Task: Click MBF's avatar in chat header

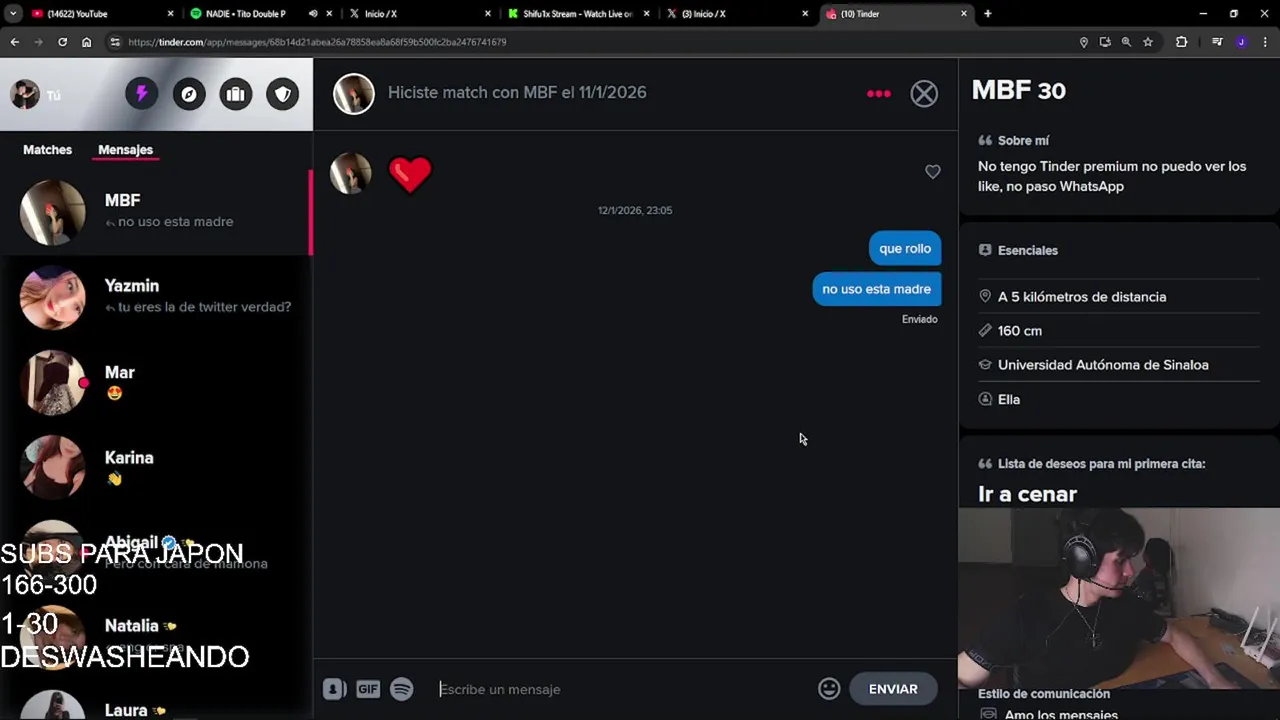Action: (x=353, y=93)
